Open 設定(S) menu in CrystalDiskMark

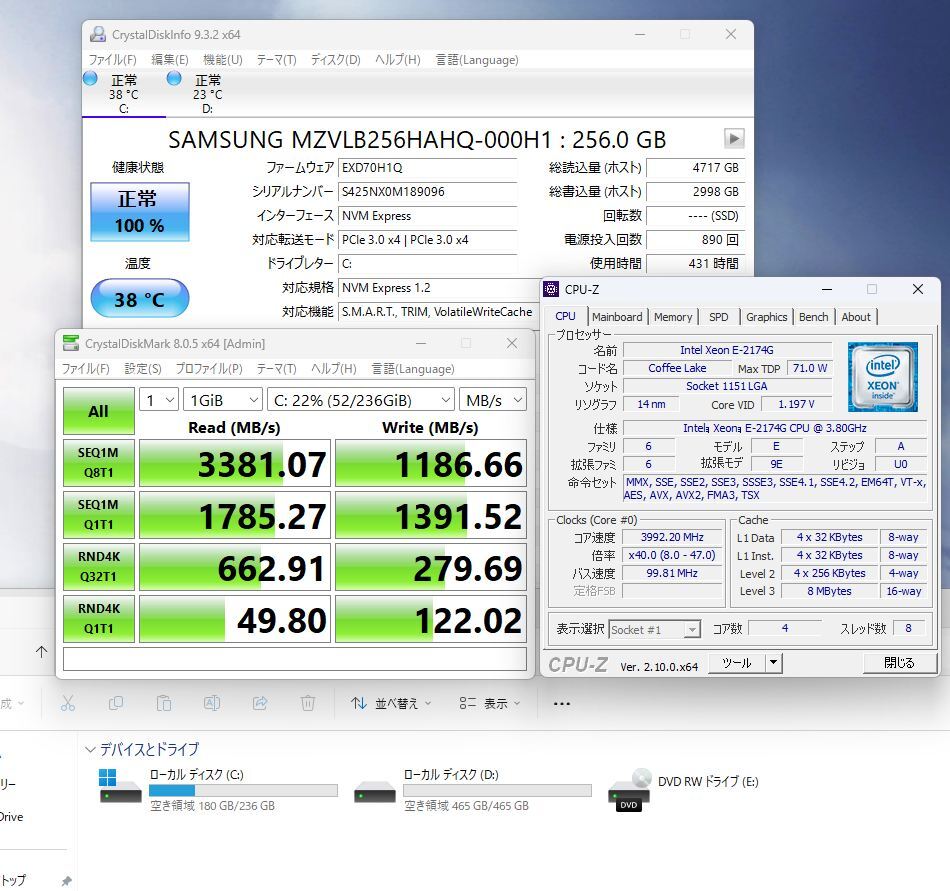(143, 369)
